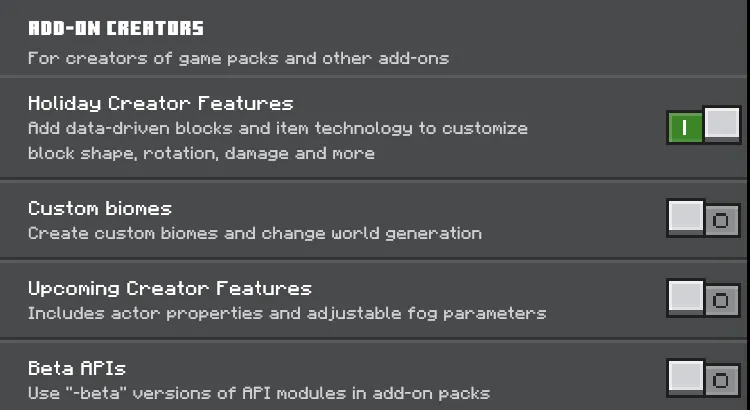The image size is (750, 410).
Task: Click the white knob of Holiday Creator toggle
Action: 722,124
